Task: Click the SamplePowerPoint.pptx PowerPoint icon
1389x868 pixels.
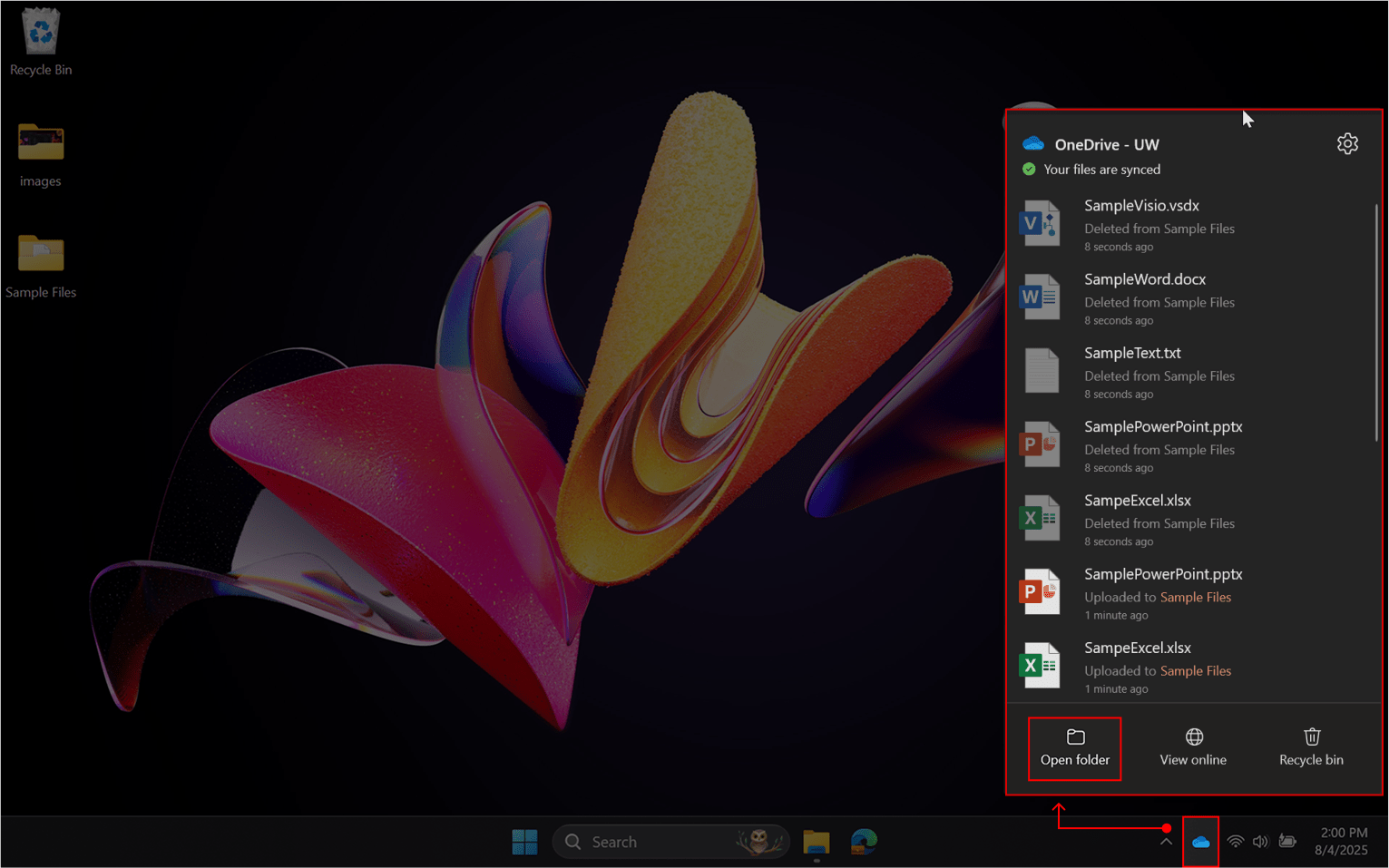Action: (1041, 444)
